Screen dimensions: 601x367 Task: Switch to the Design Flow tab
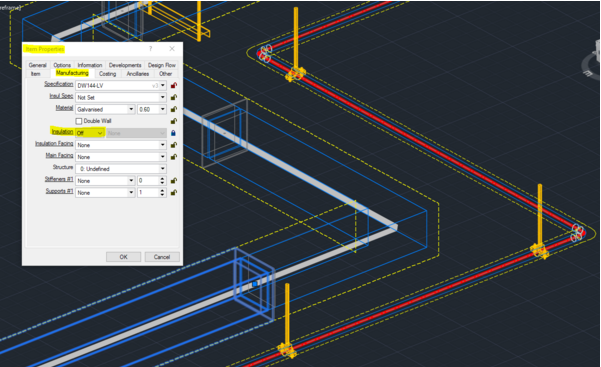(x=162, y=65)
